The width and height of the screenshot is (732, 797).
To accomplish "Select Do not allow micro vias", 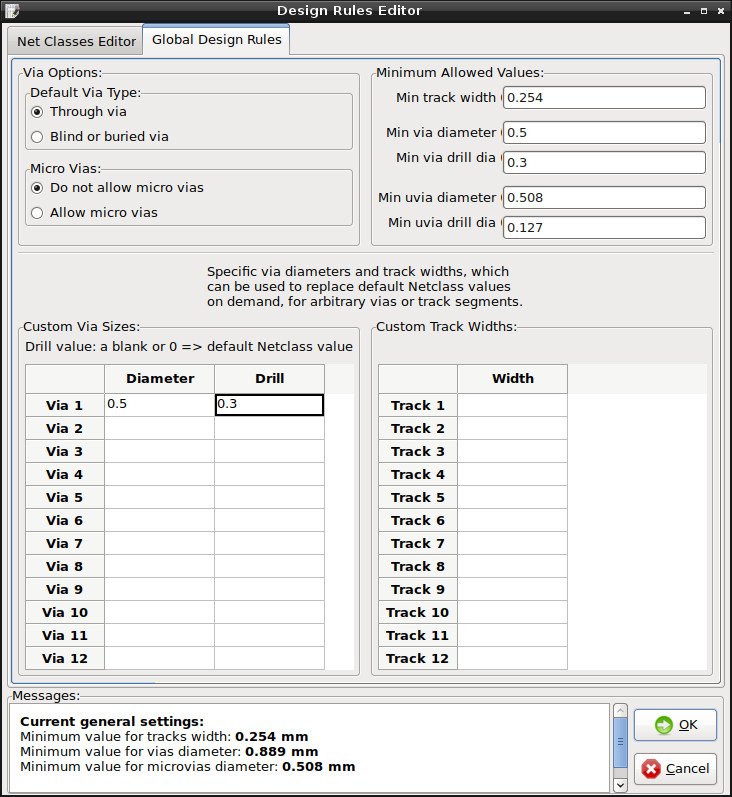I will (117, 188).
